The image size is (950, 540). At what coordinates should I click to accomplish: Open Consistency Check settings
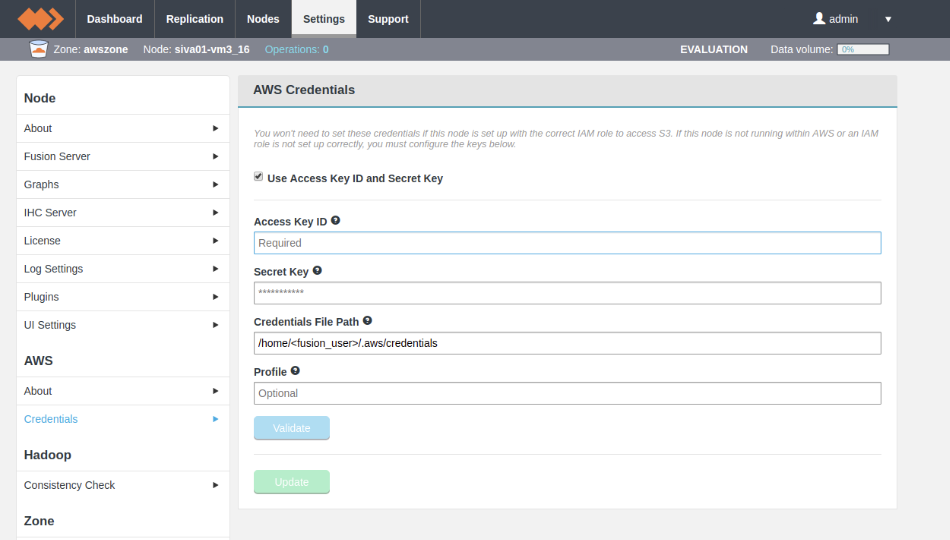tap(123, 485)
